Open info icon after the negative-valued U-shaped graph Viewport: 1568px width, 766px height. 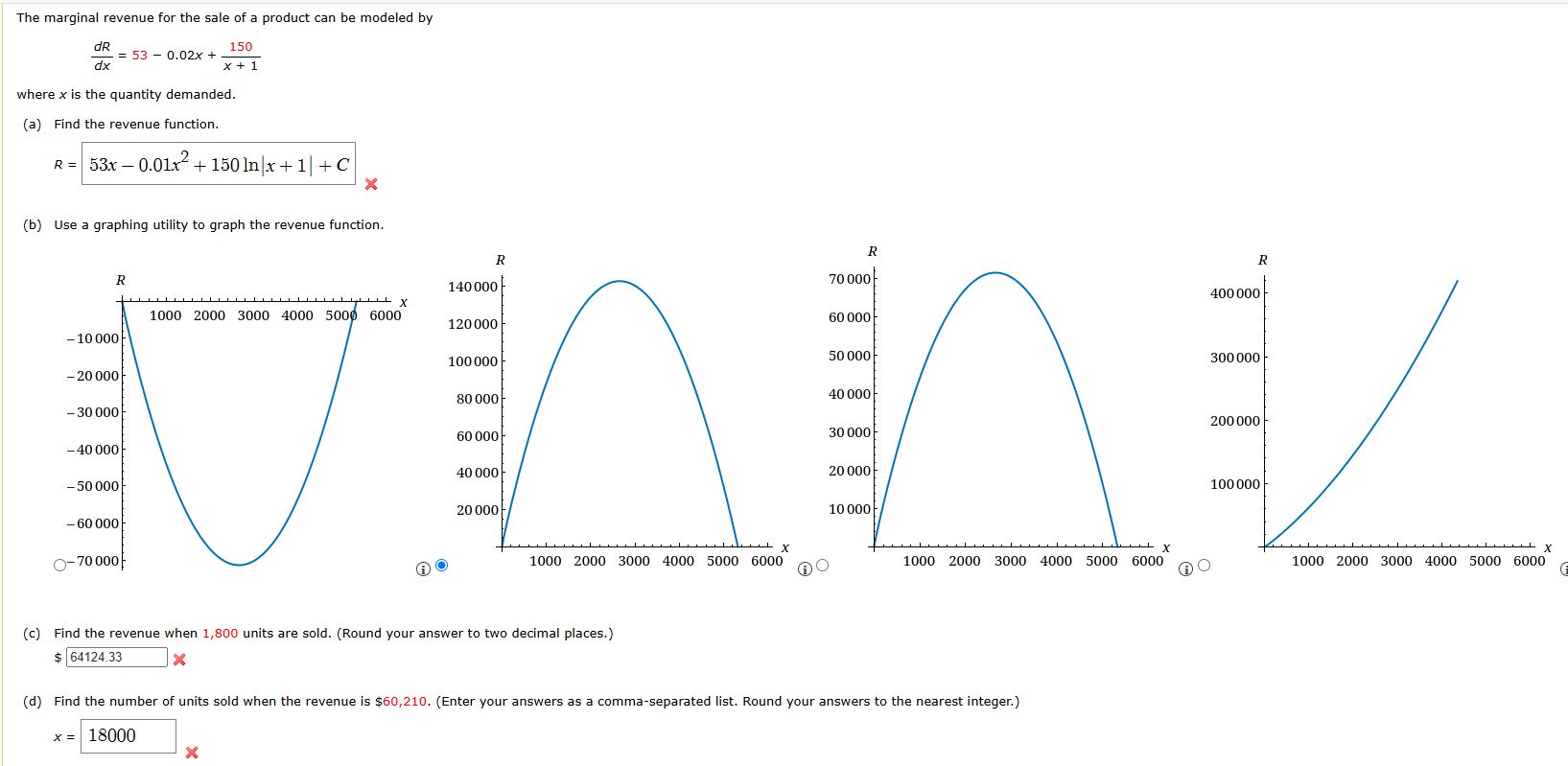[x=423, y=569]
